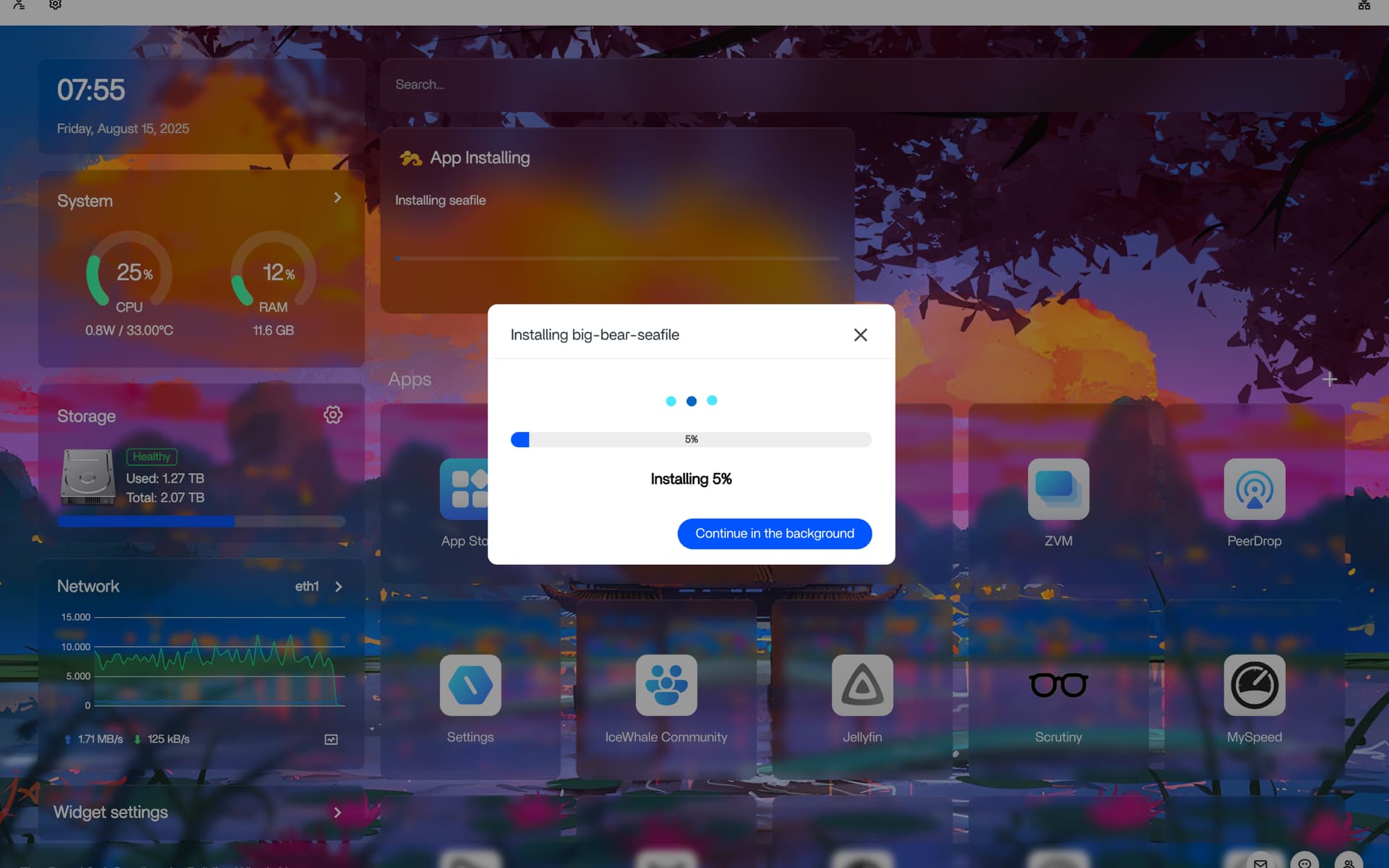This screenshot has height=868, width=1389.
Task: Launch the PeerDrop app
Action: point(1254,489)
